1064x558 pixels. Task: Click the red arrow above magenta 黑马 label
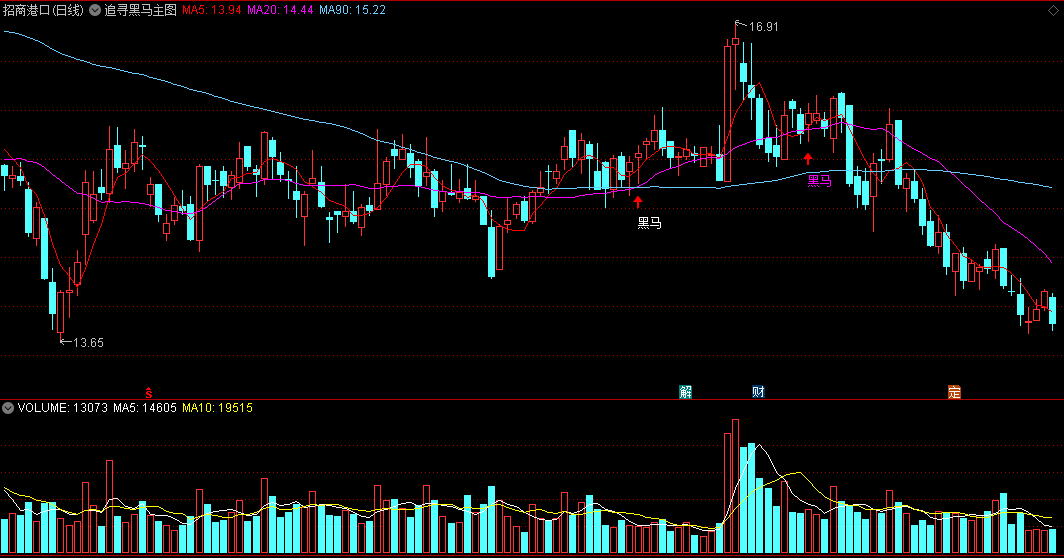[x=808, y=159]
